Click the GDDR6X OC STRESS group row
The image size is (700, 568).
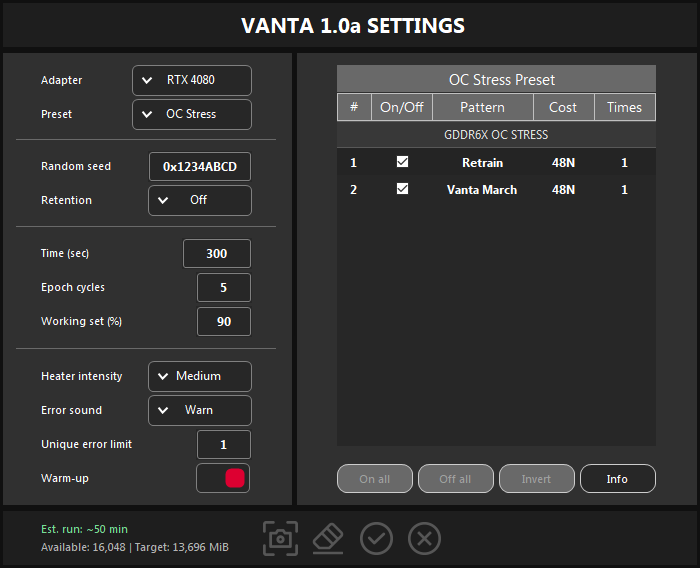tap(496, 135)
